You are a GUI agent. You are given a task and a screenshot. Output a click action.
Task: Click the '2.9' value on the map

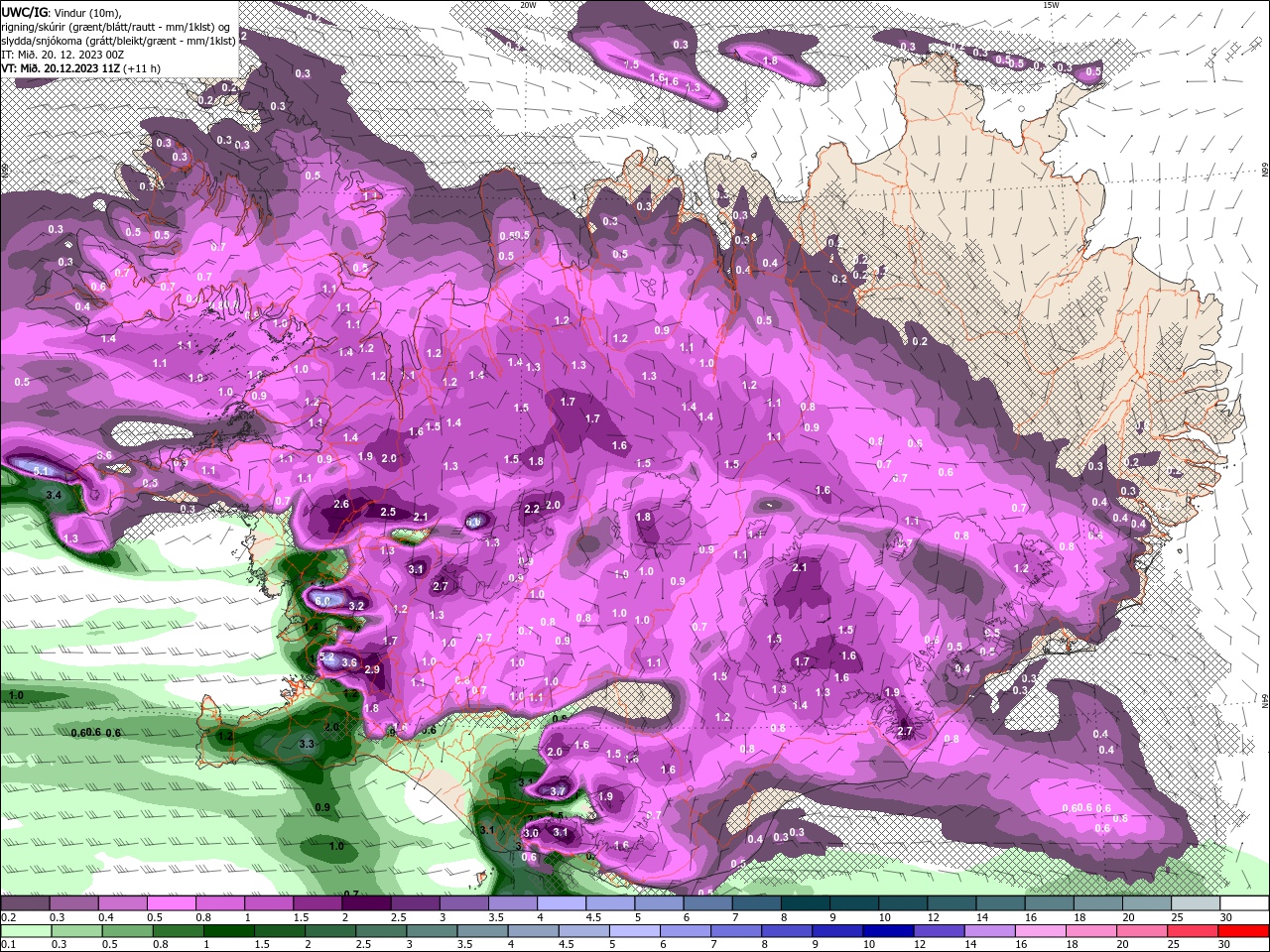(x=373, y=670)
